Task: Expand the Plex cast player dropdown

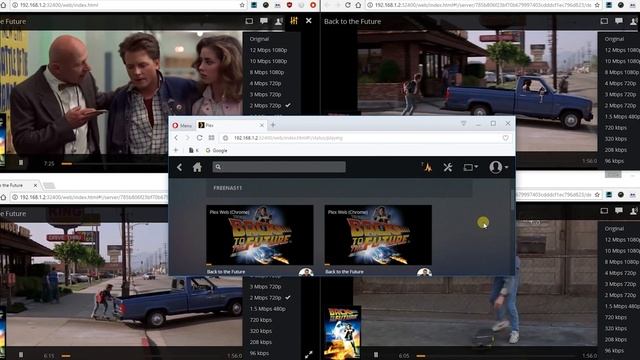Action: tap(471, 167)
